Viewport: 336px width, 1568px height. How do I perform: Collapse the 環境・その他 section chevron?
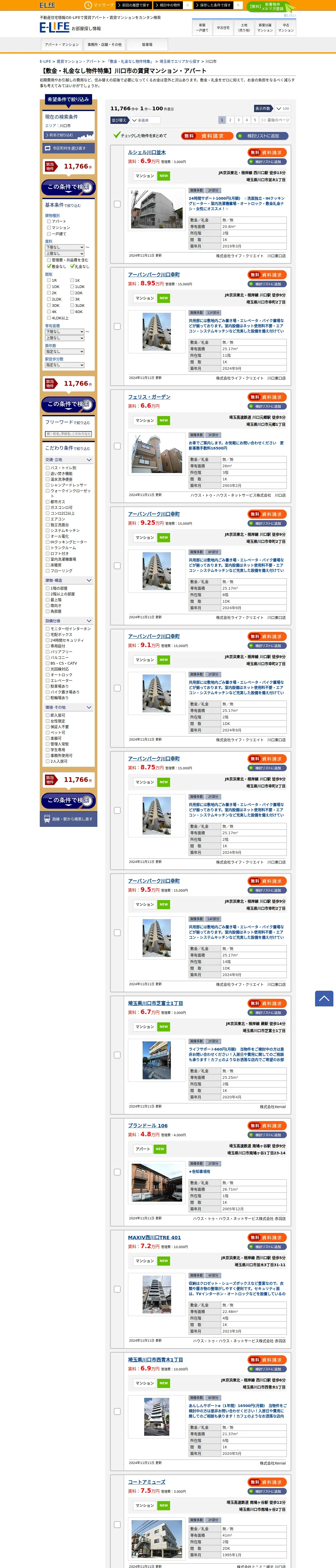89,707
